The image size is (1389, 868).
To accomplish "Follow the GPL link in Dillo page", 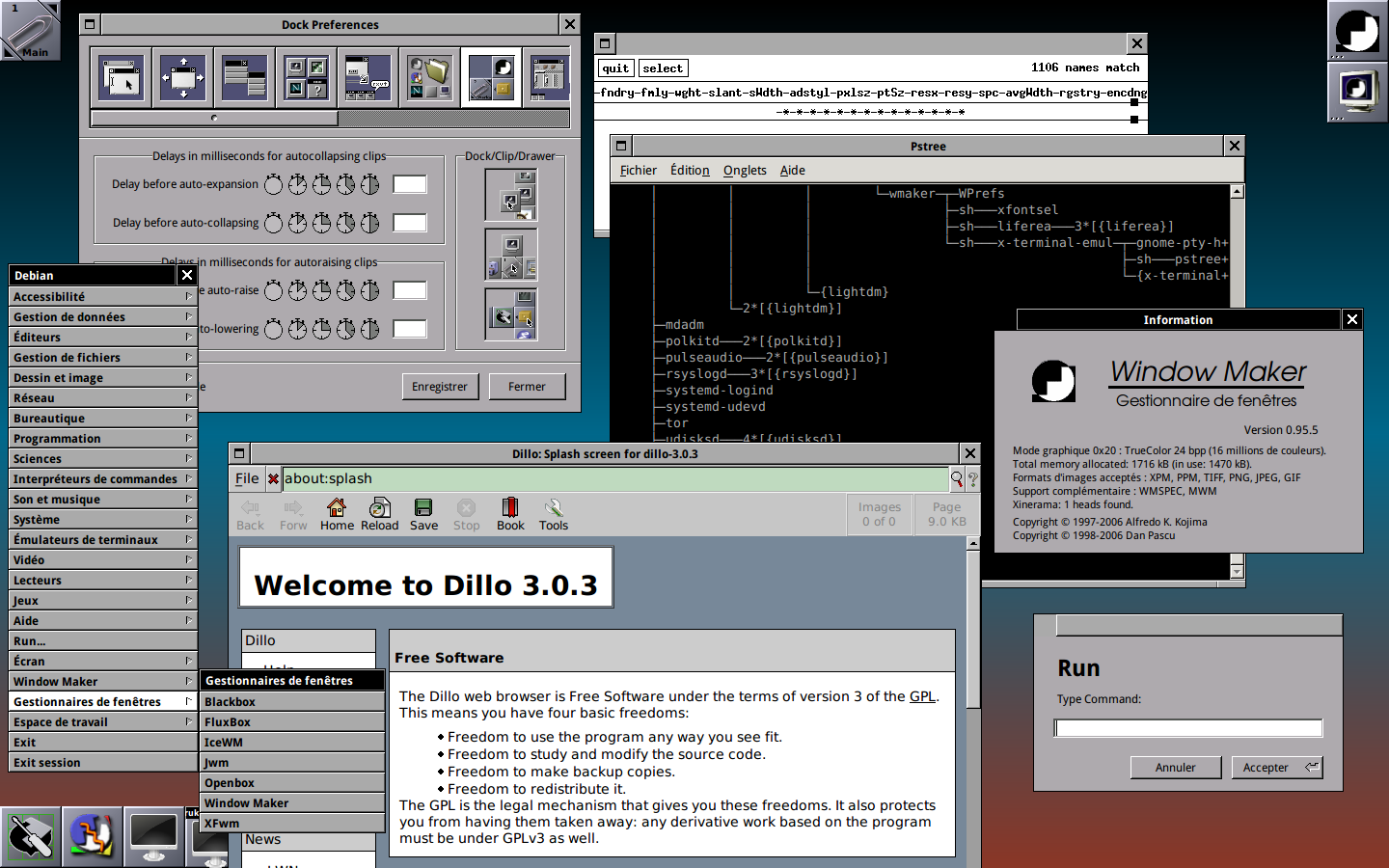I will 922,696.
